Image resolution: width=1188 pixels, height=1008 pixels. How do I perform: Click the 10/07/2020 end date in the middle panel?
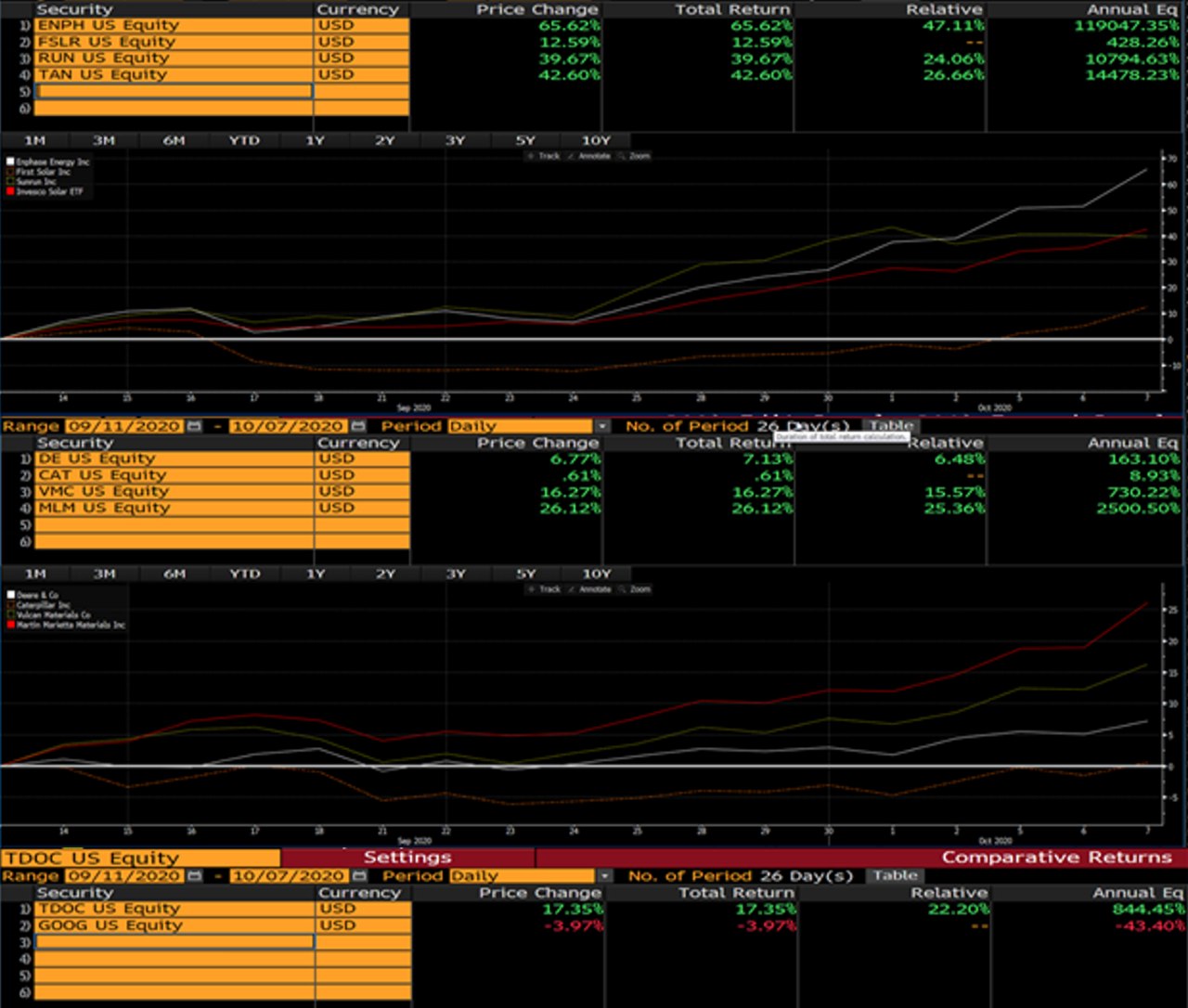[x=289, y=426]
